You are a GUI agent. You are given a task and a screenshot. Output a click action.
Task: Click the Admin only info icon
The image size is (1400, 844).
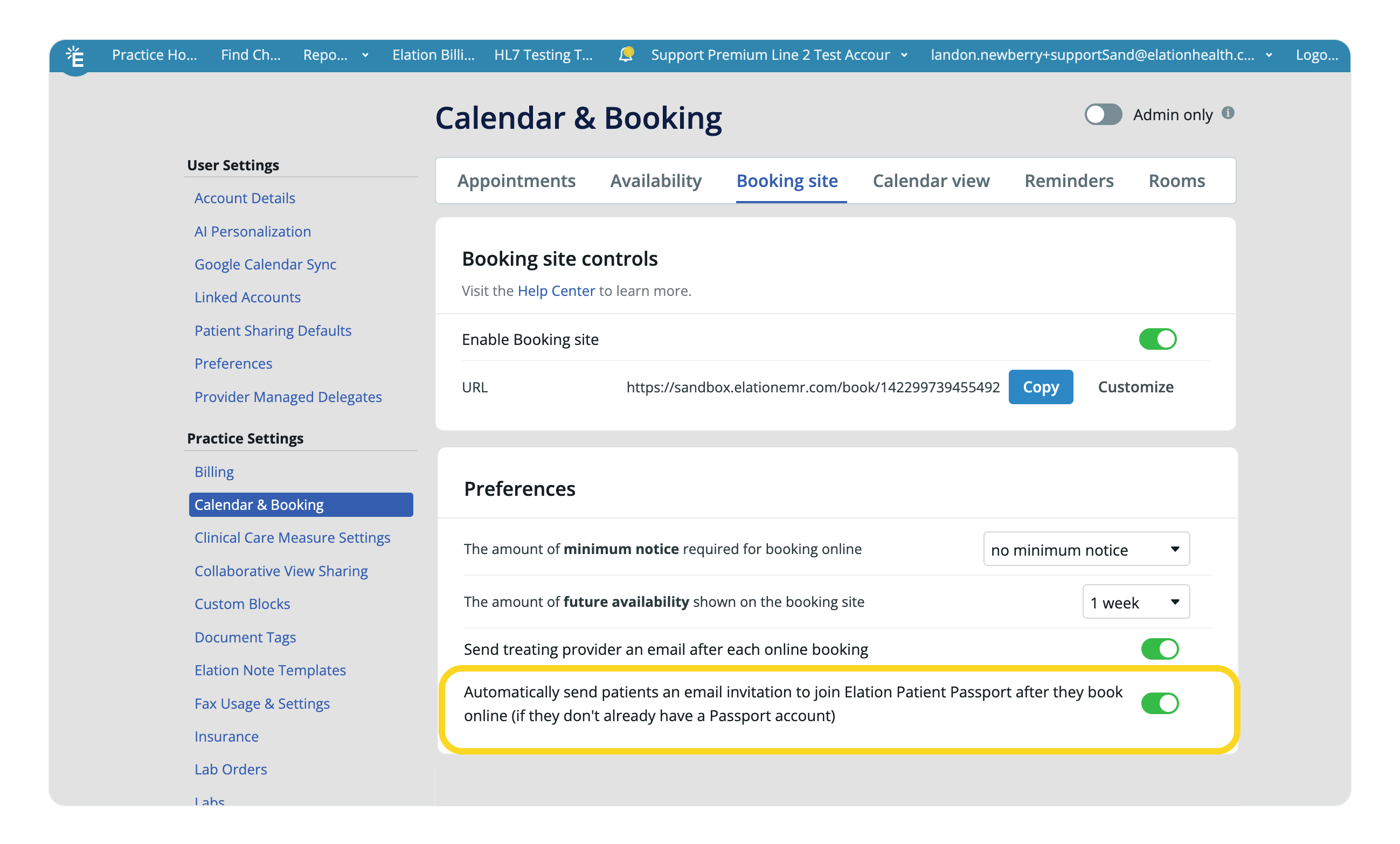click(1228, 113)
